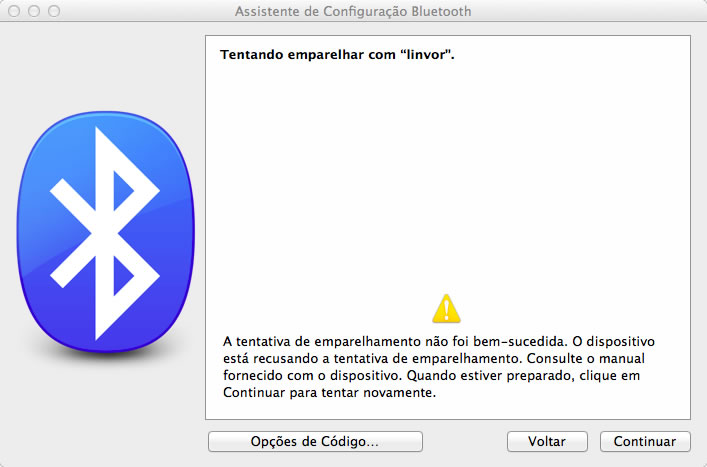Minimize the Bluetooth assistant window
Viewport: 707px width, 467px height.
pos(34,11)
